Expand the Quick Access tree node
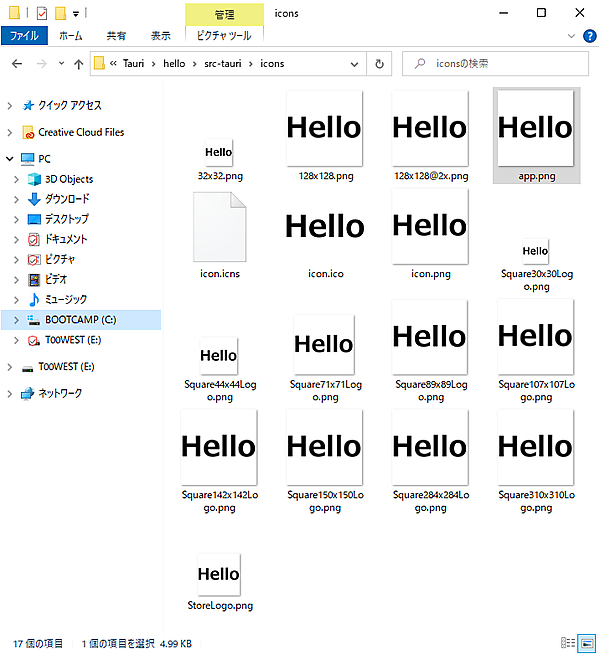Viewport: 600px width, 654px height. point(10,105)
